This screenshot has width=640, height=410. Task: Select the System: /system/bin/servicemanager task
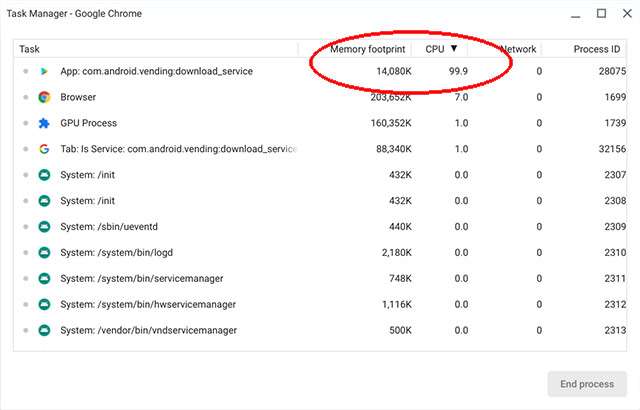point(320,279)
